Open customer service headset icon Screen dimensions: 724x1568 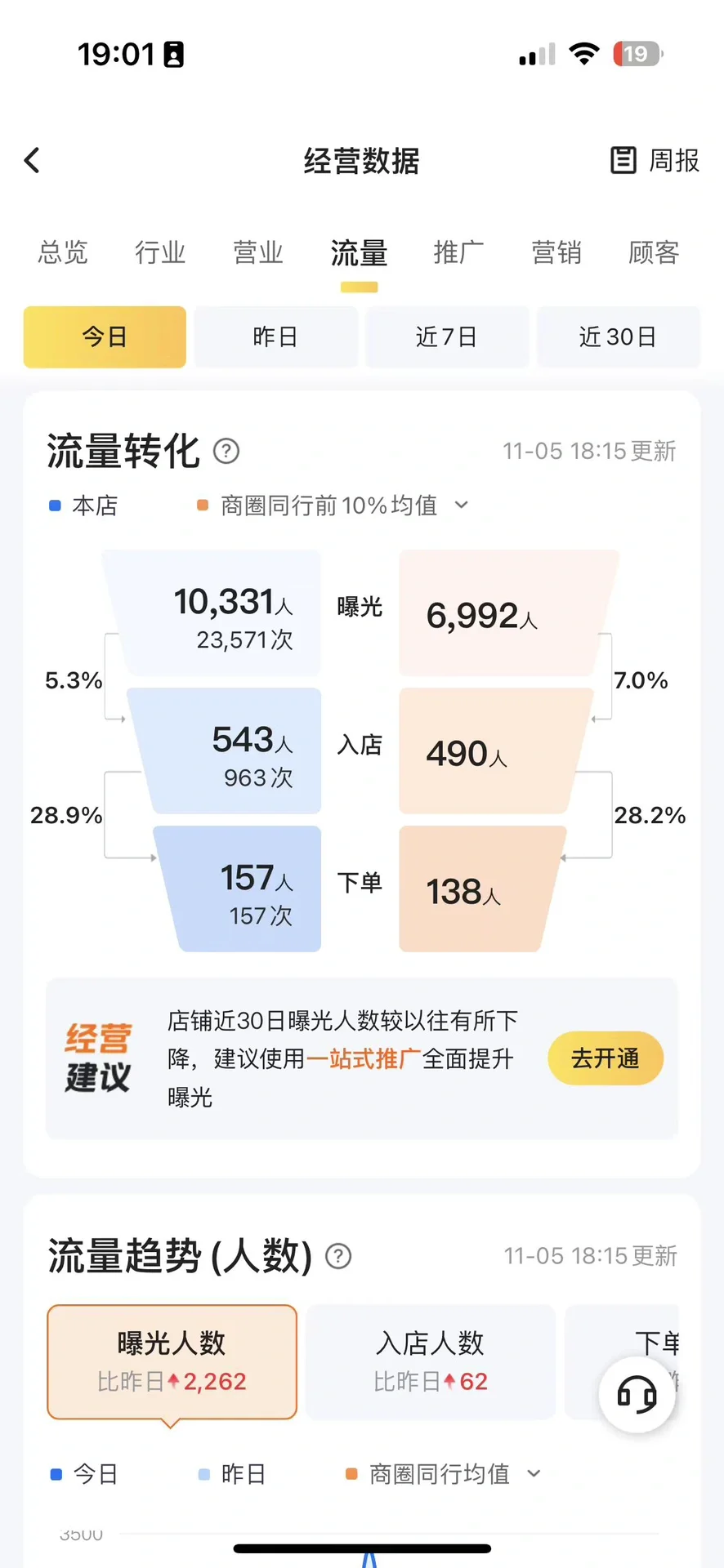pyautogui.click(x=637, y=1394)
